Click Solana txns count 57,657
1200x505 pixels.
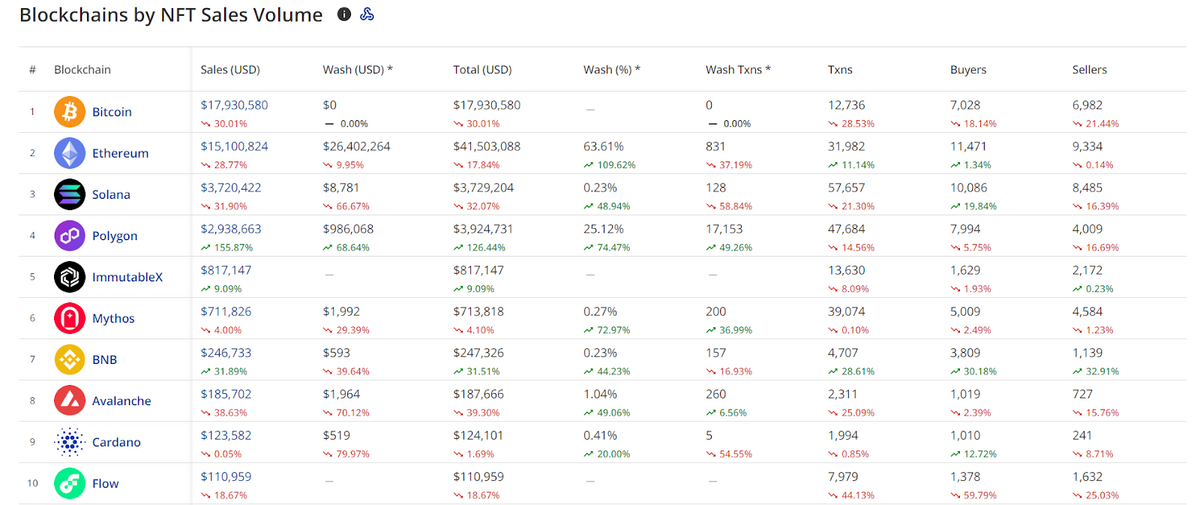point(846,187)
